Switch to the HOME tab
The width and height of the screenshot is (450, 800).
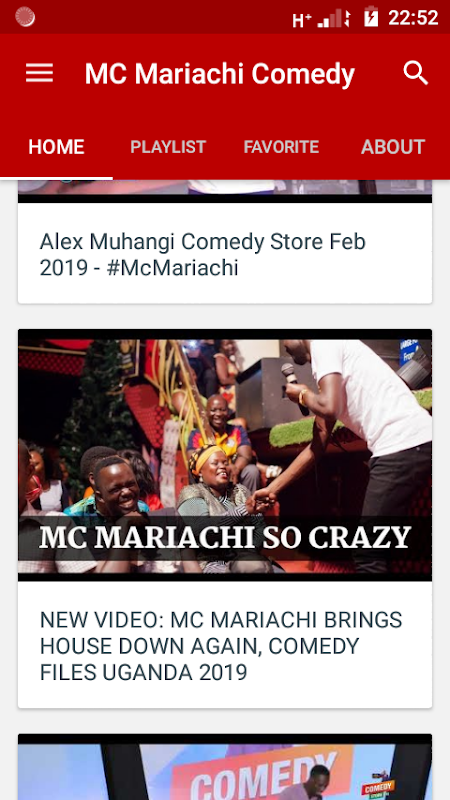(56, 147)
